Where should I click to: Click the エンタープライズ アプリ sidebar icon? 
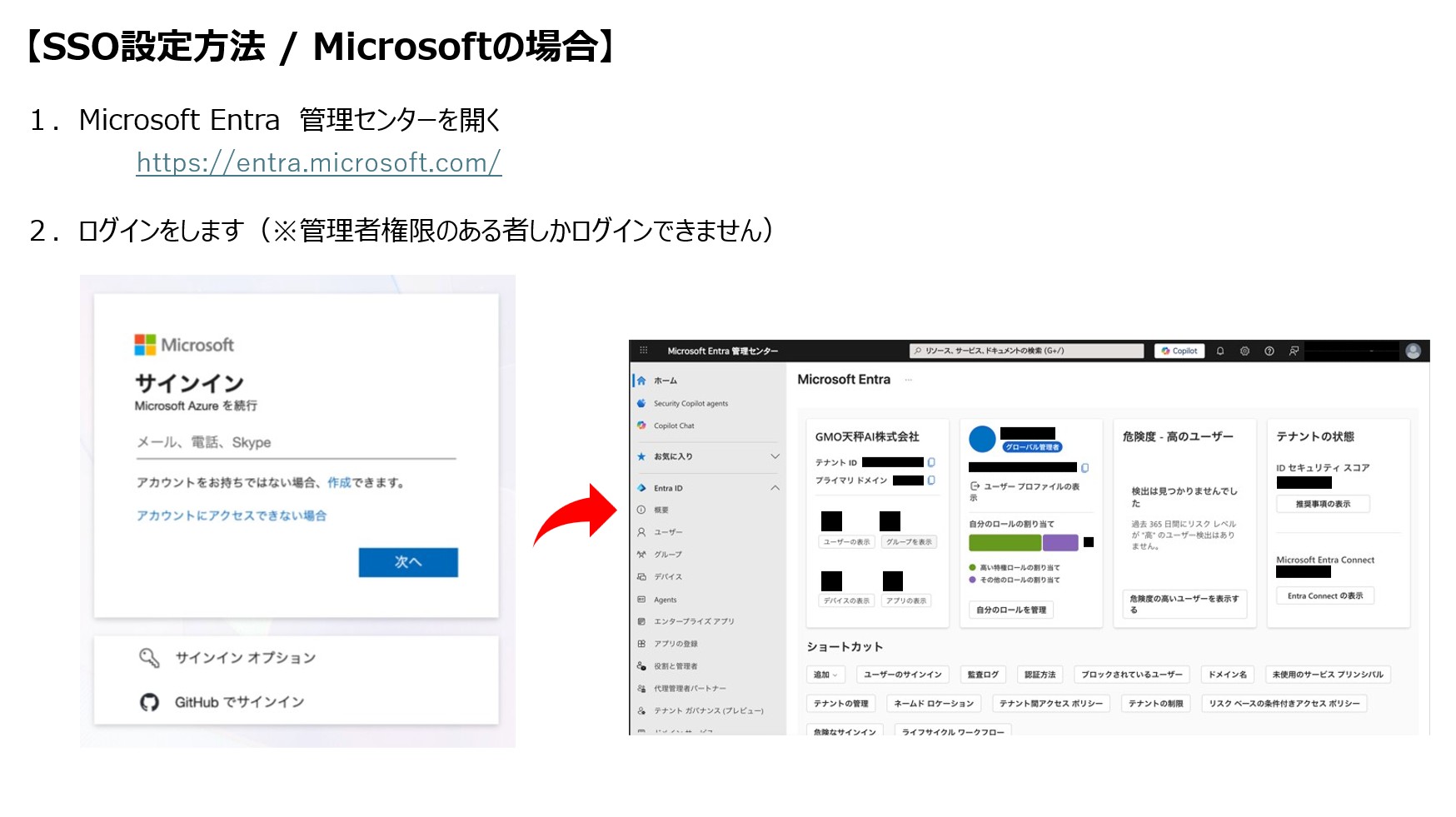641,621
